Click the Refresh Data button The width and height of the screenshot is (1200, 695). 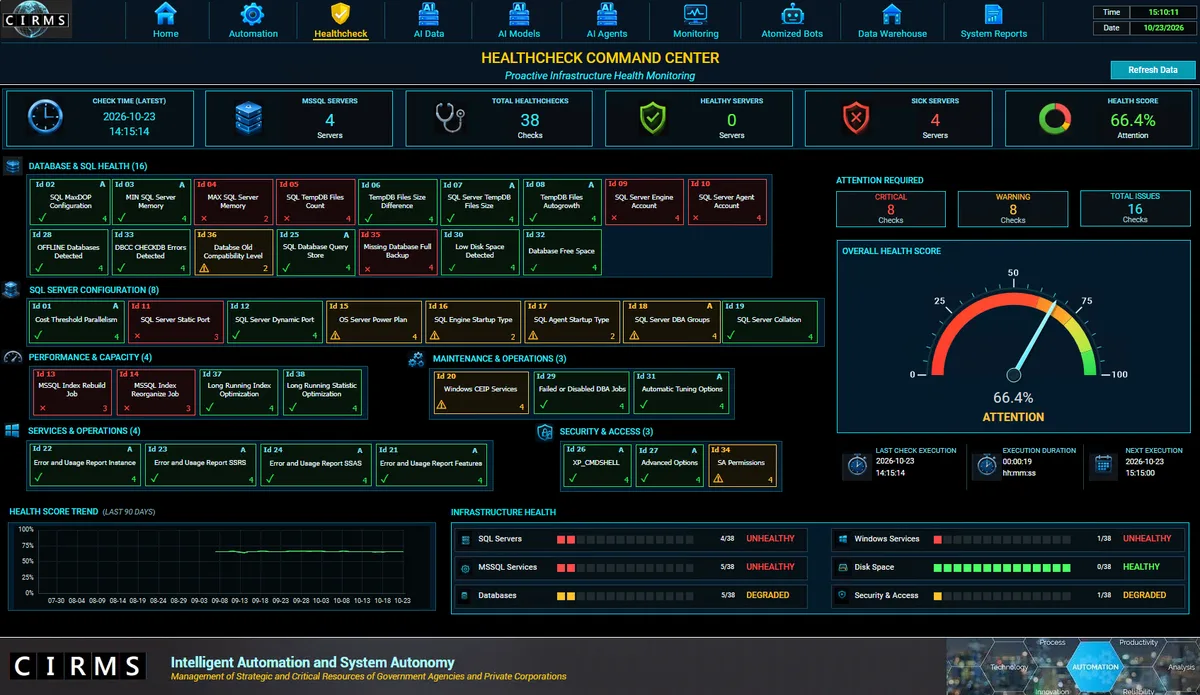1153,70
